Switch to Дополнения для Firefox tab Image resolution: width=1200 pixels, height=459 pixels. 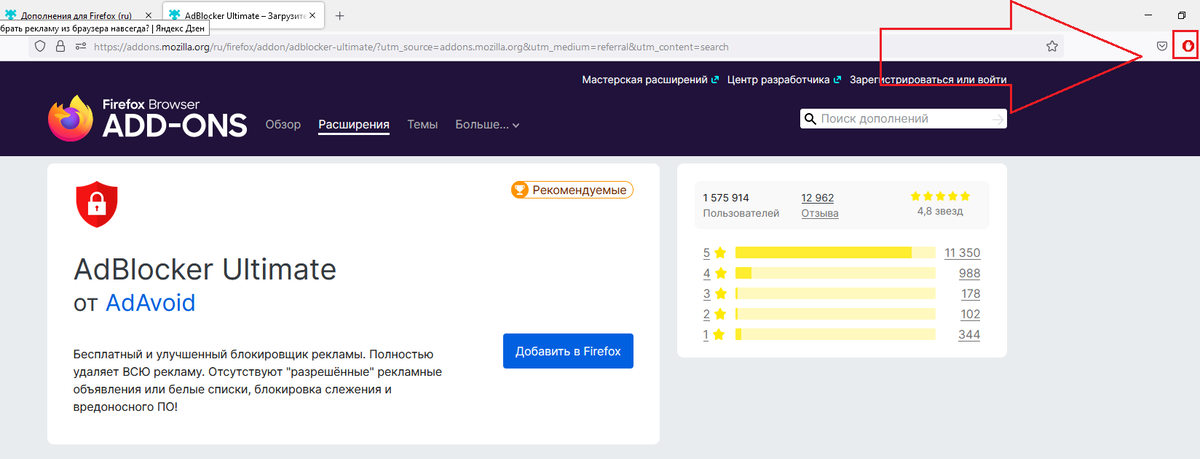(78, 16)
